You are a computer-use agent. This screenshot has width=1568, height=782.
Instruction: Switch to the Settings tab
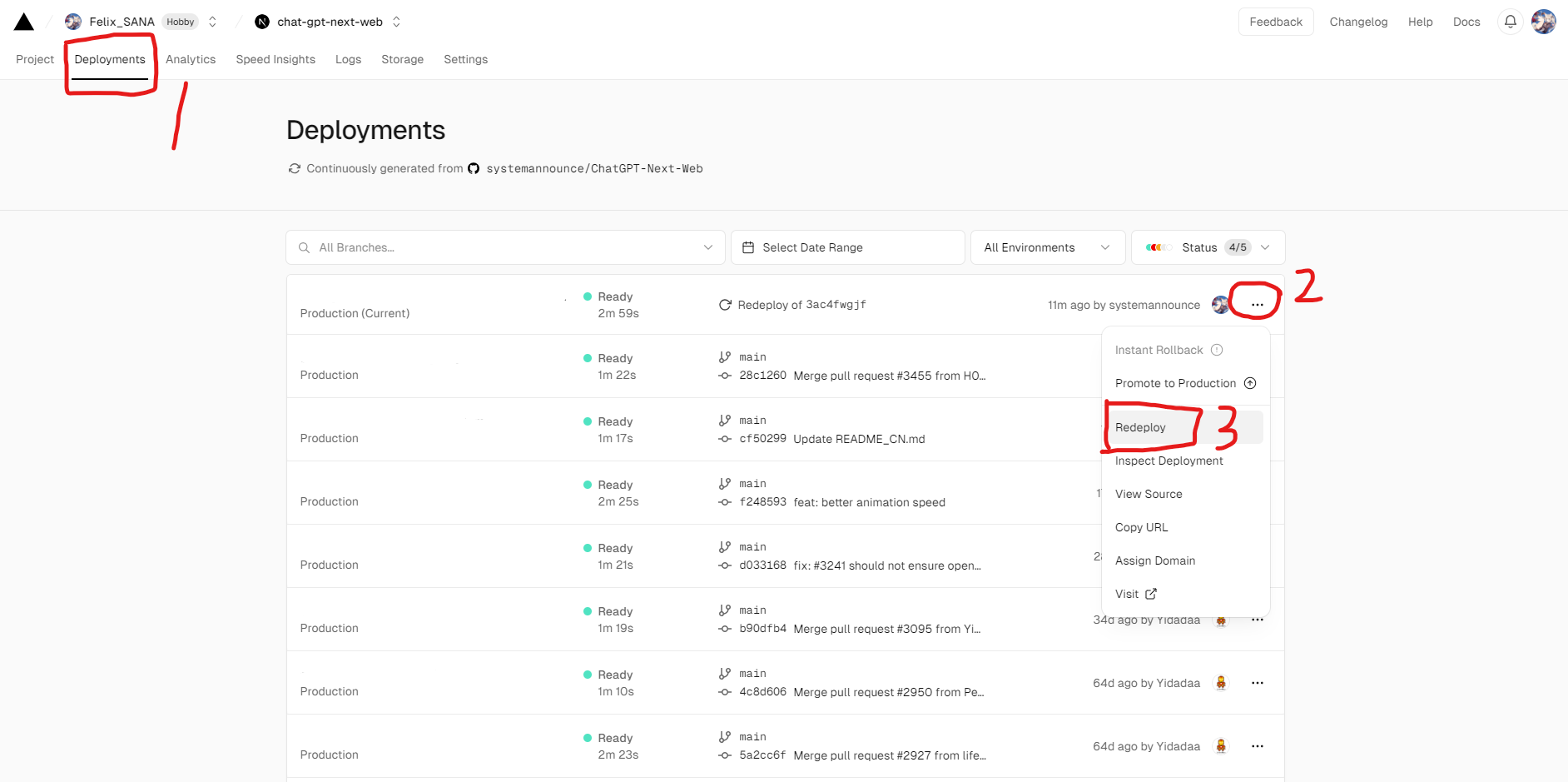click(465, 59)
